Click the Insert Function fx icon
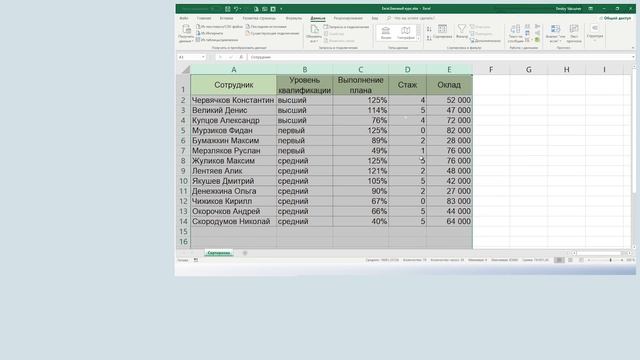Image resolution: width=640 pixels, height=360 pixels. (x=241, y=57)
